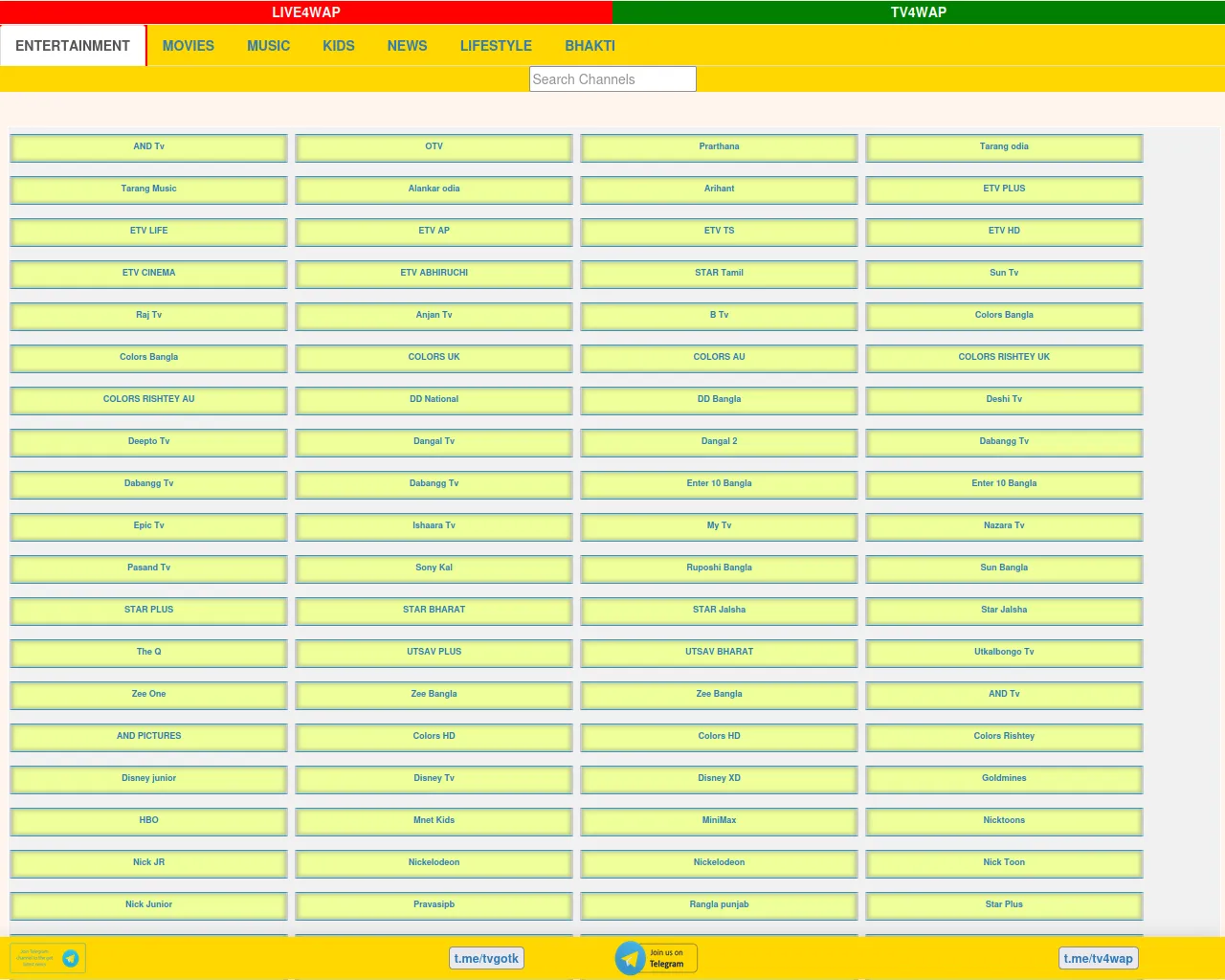Viewport: 1225px width, 980px height.
Task: Open the Anjan Tv channel
Action: tap(434, 316)
